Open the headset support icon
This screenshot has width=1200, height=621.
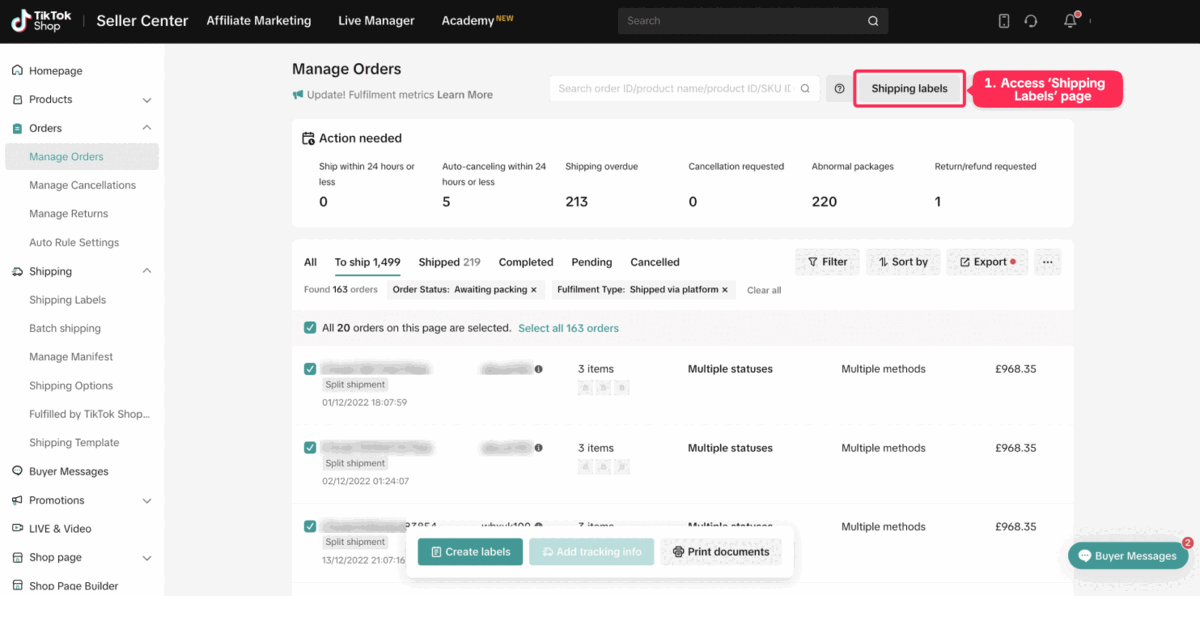[x=1031, y=21]
